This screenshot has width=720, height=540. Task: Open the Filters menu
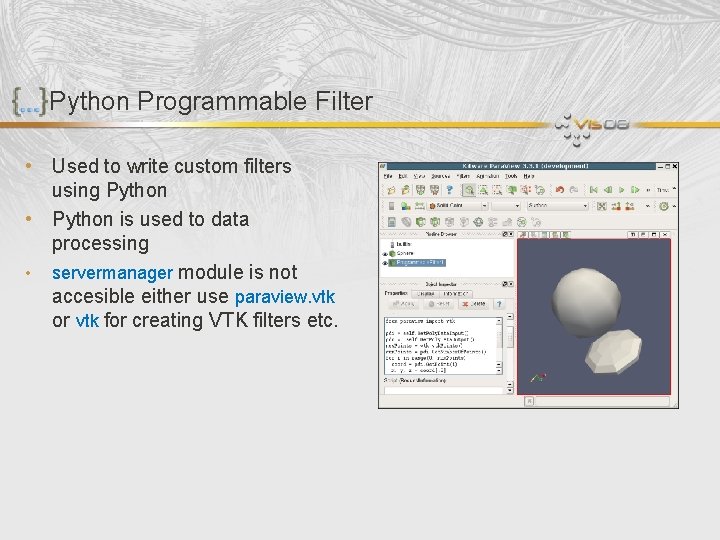(x=463, y=176)
